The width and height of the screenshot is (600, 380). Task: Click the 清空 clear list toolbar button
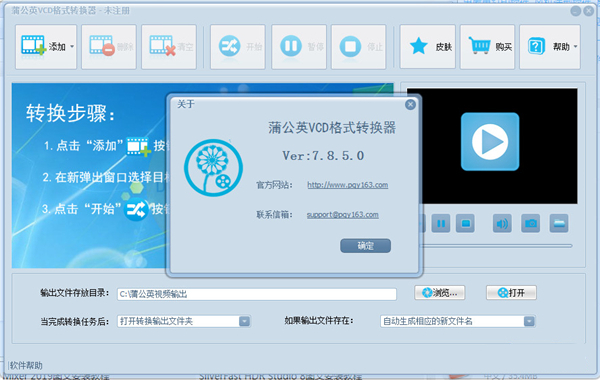pyautogui.click(x=169, y=47)
